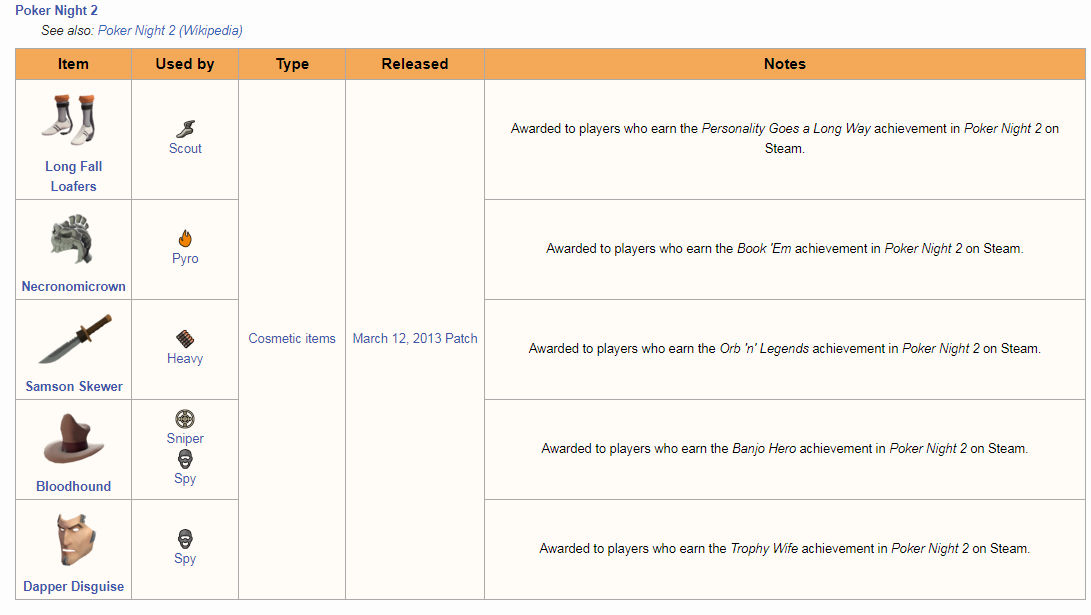Viewport: 1091px width, 615px height.
Task: Open the Poker Night 2 (Wikipedia) link
Action: coord(170,30)
